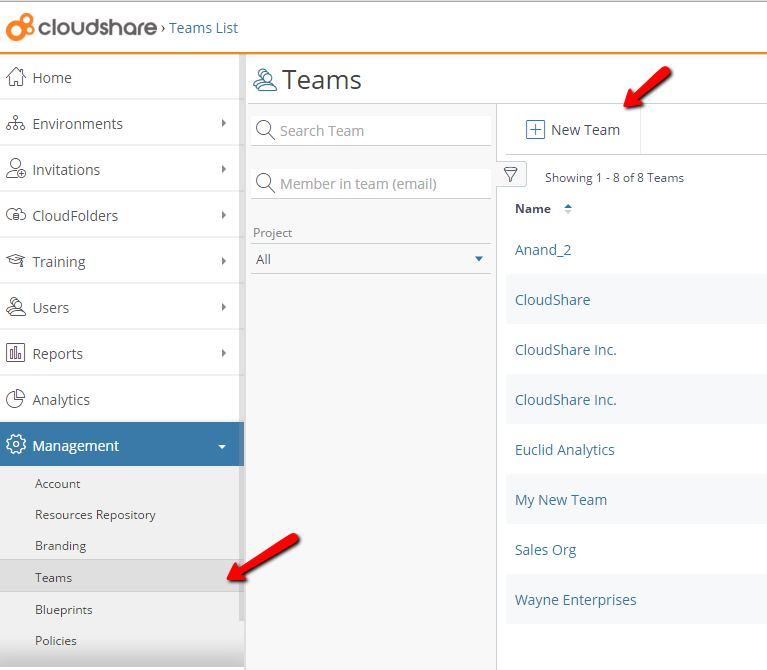Open the Wayne Enterprises team

click(x=575, y=600)
